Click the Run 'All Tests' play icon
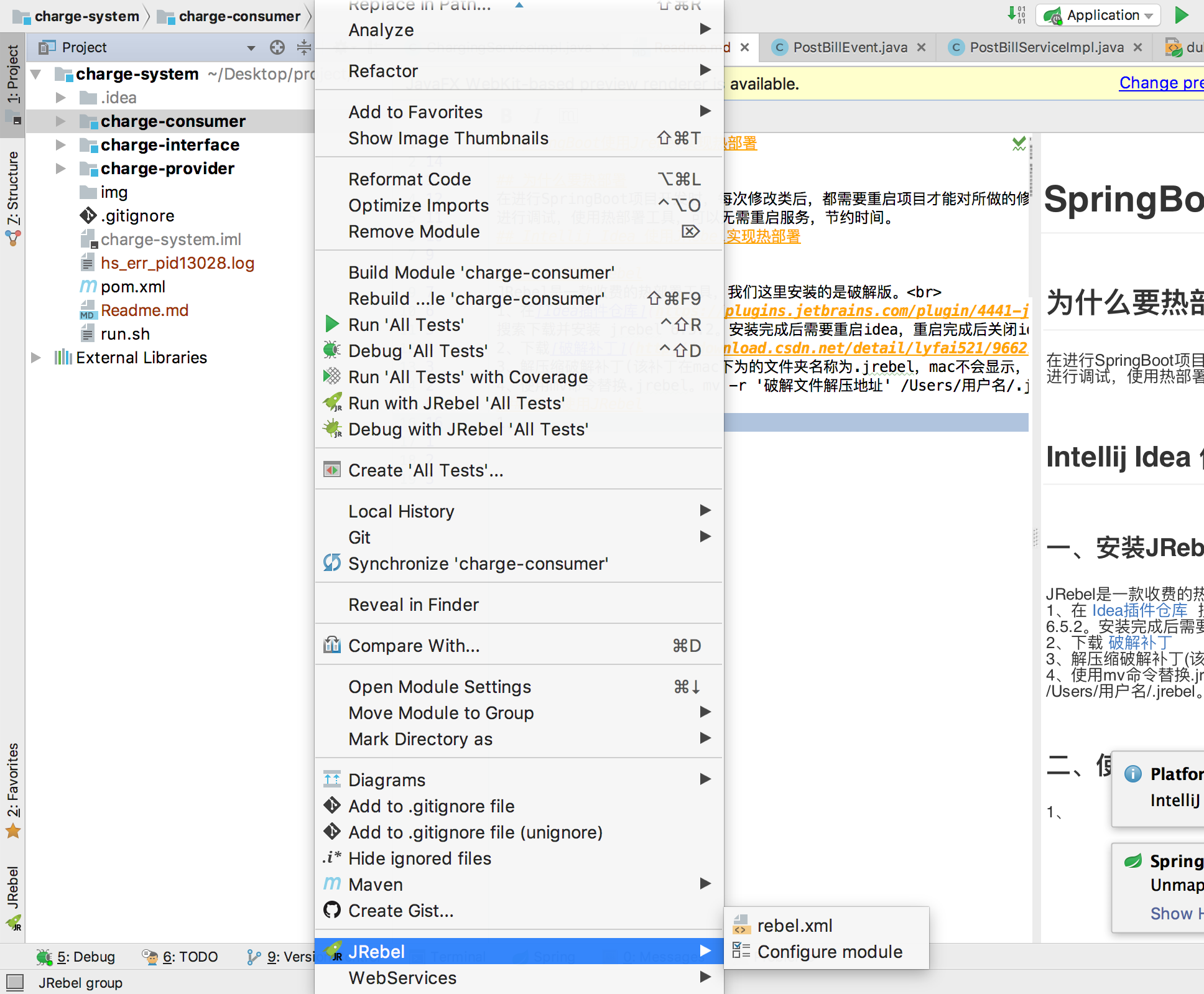The height and width of the screenshot is (994, 1204). [x=332, y=324]
